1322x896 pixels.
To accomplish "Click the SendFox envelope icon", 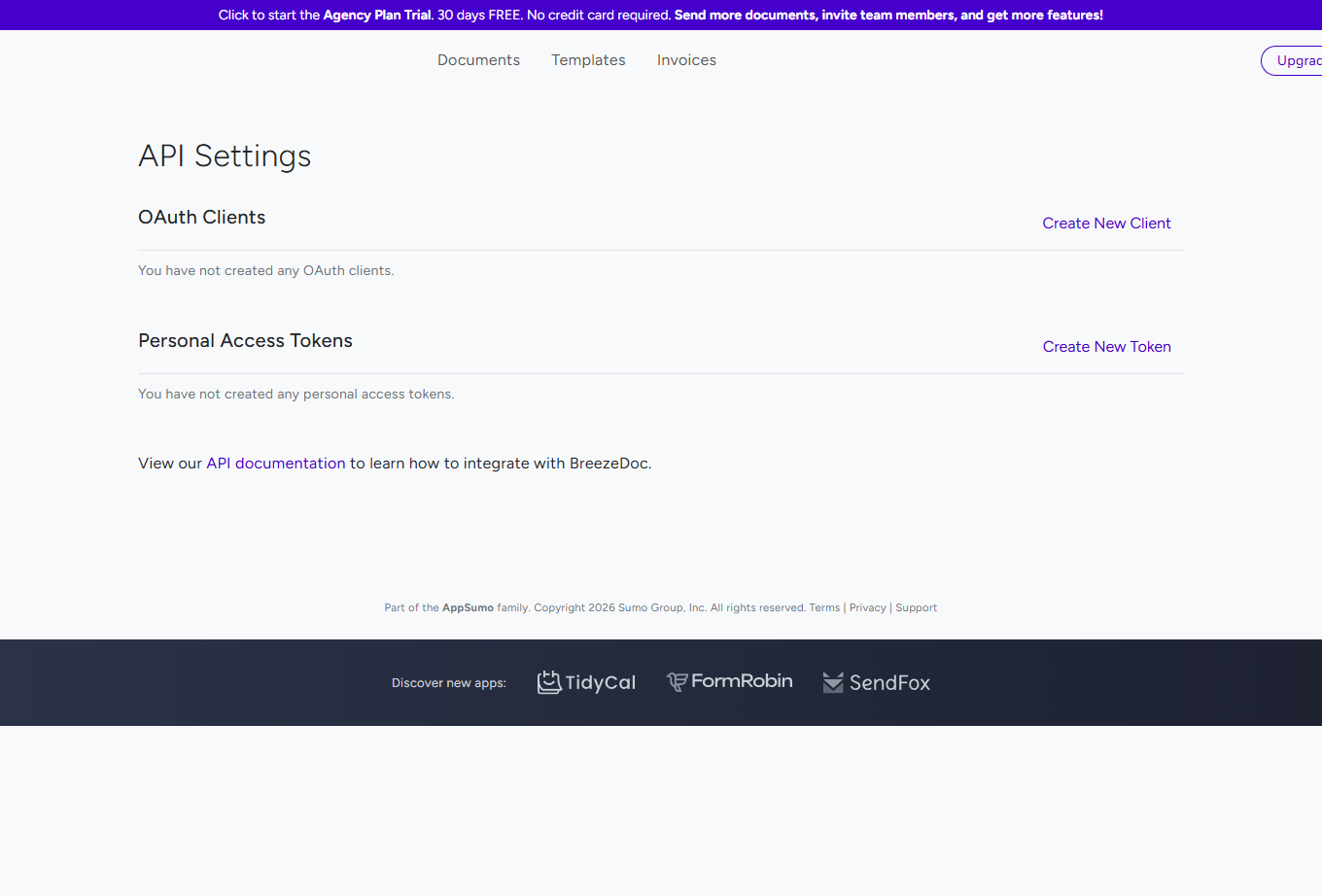I will pos(833,682).
